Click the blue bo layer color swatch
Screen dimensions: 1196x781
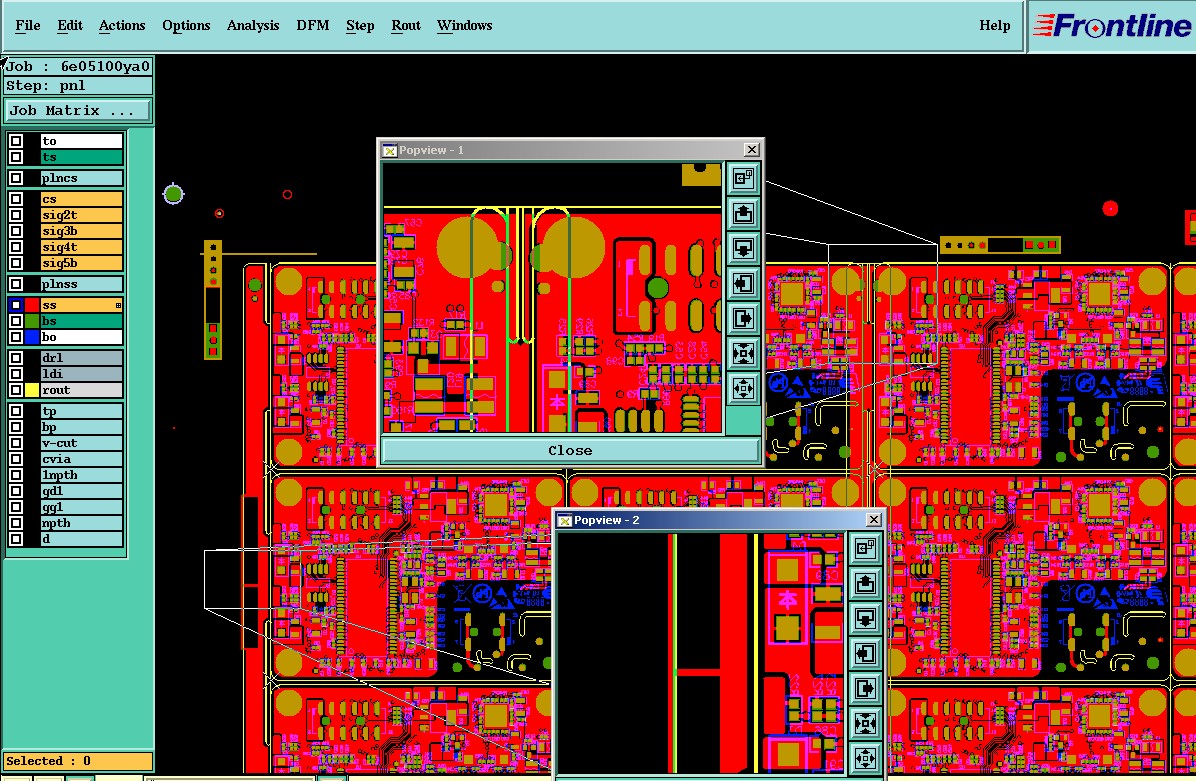(x=32, y=337)
